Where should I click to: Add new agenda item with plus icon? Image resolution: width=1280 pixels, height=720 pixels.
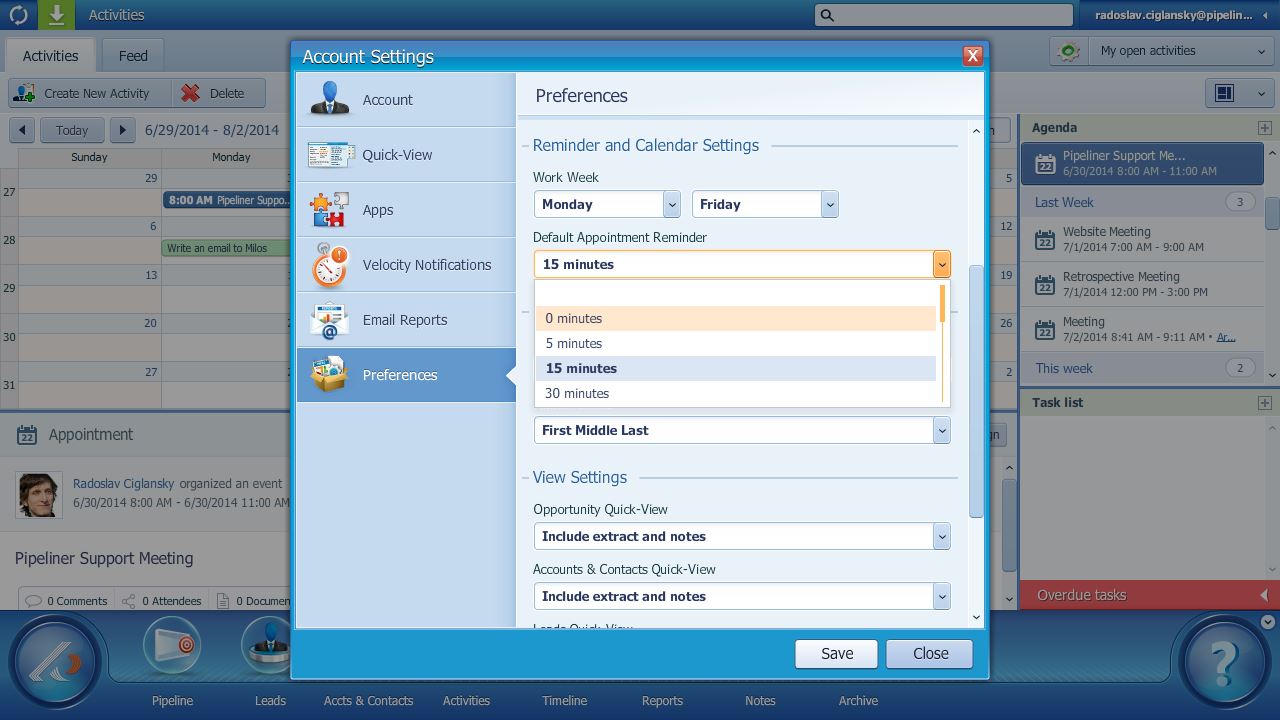(1264, 128)
